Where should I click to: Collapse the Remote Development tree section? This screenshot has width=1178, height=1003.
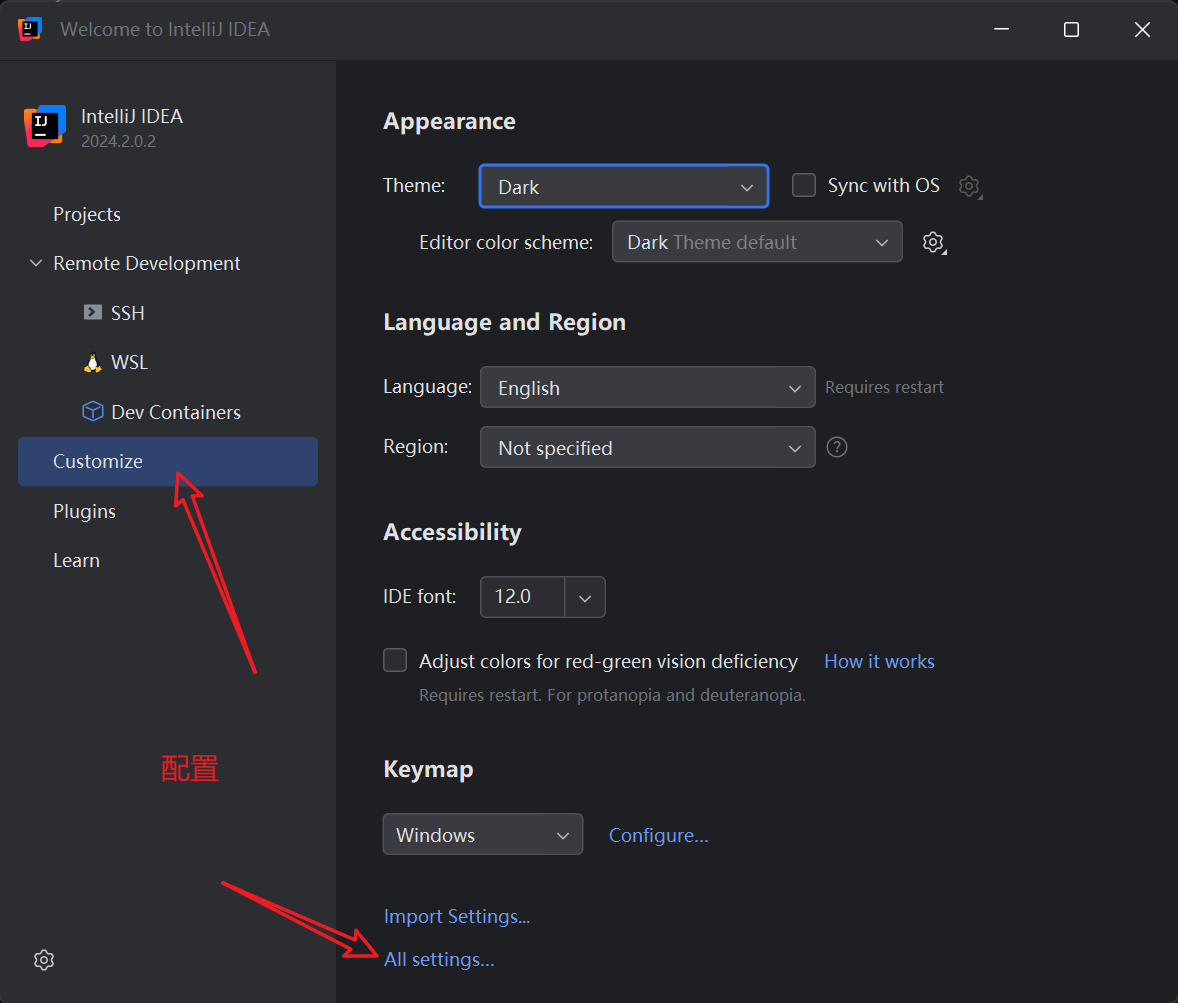click(36, 263)
